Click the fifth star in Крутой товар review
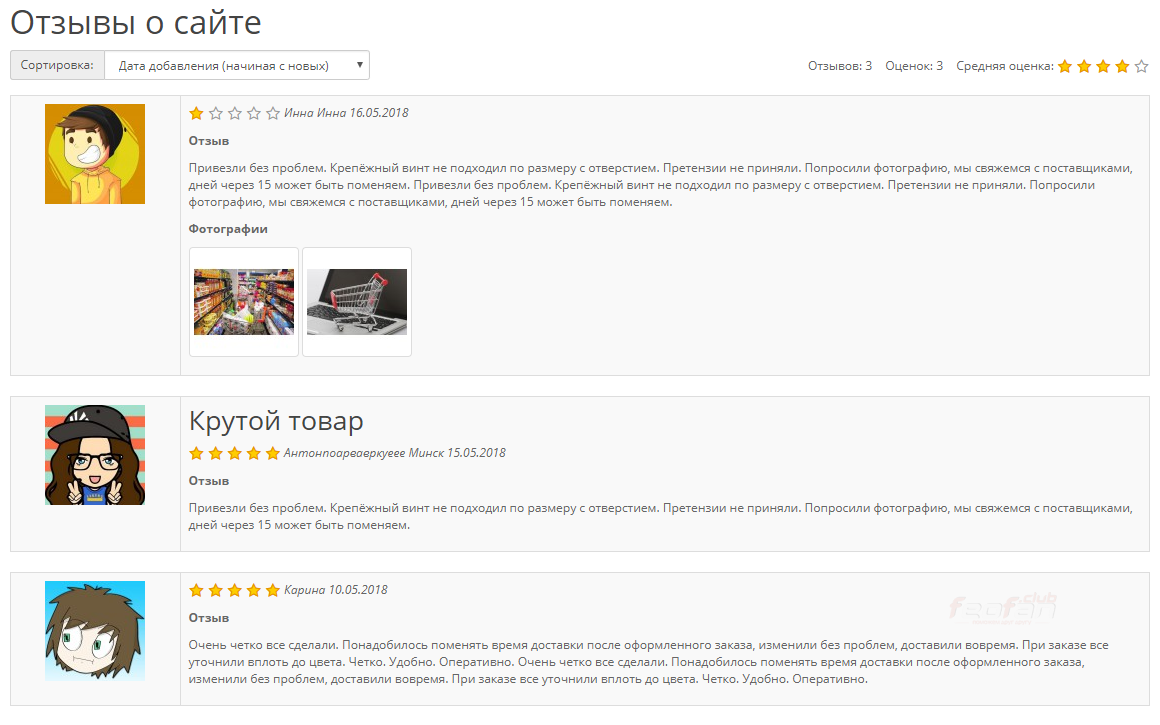The width and height of the screenshot is (1160, 725). (273, 453)
